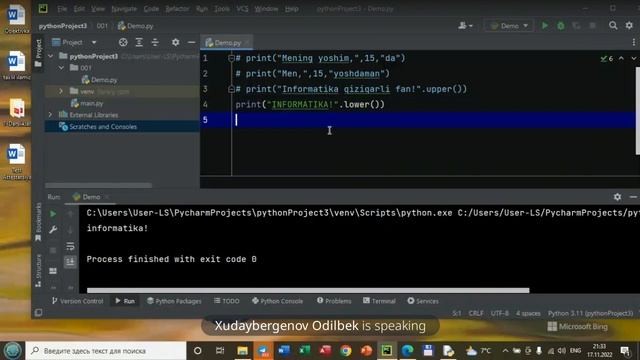The width and height of the screenshot is (640, 360).
Task: Go to next highlighted problem arrow
Action: [x=633, y=58]
